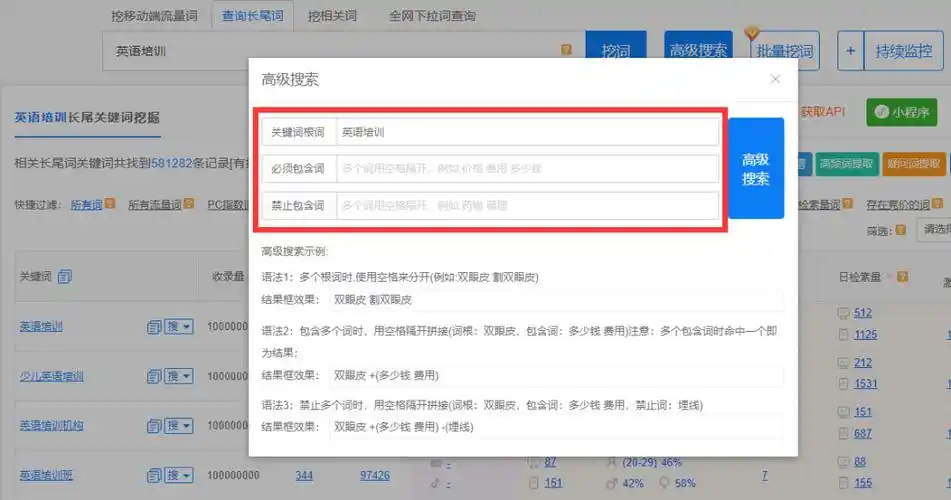Filter by the 所有词 quick link
This screenshot has width=951, height=500.
87,205
